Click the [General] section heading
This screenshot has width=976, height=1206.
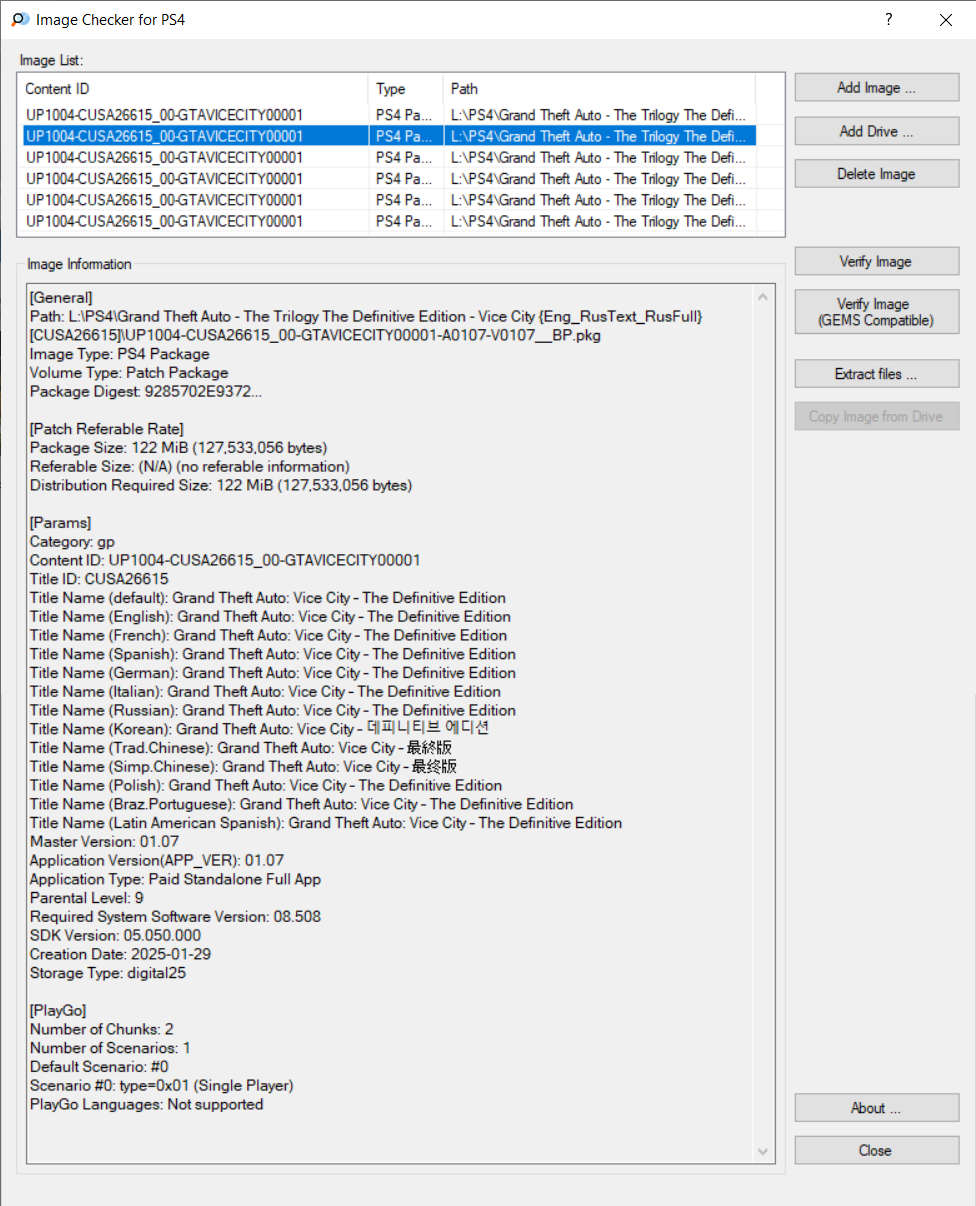(x=61, y=297)
